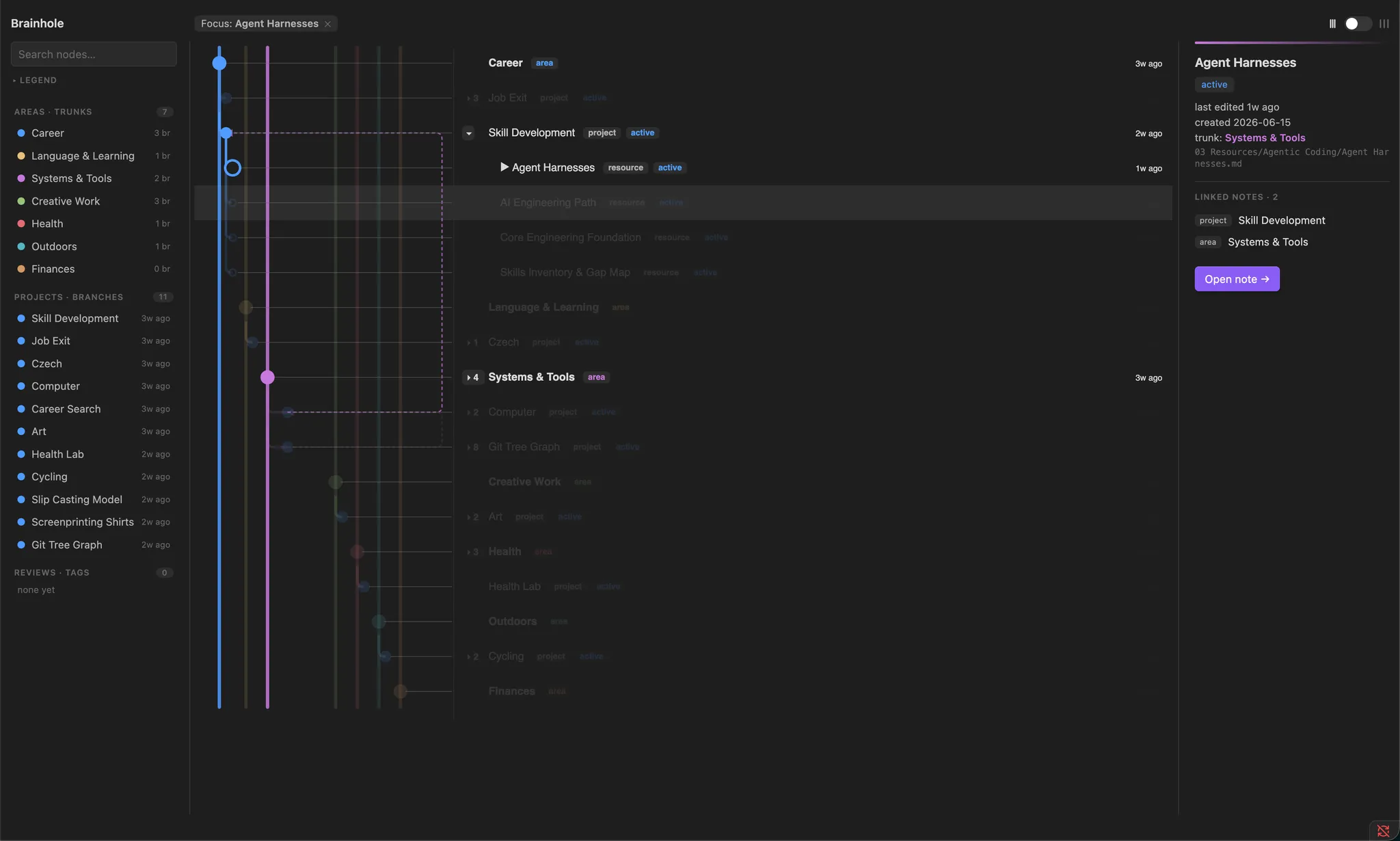Open note with the purple button
This screenshot has height=841, width=1400.
[x=1237, y=279]
